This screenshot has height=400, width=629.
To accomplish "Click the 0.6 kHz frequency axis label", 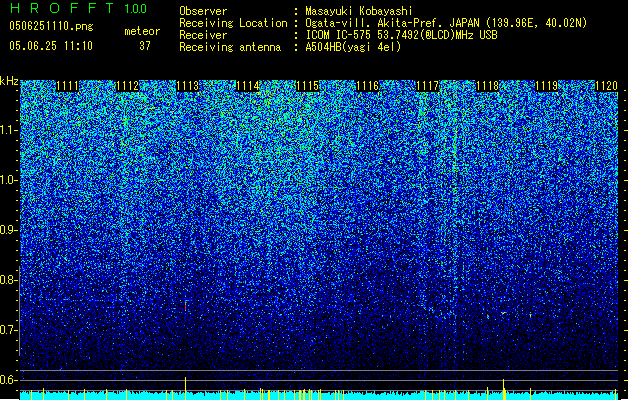I will (9, 380).
